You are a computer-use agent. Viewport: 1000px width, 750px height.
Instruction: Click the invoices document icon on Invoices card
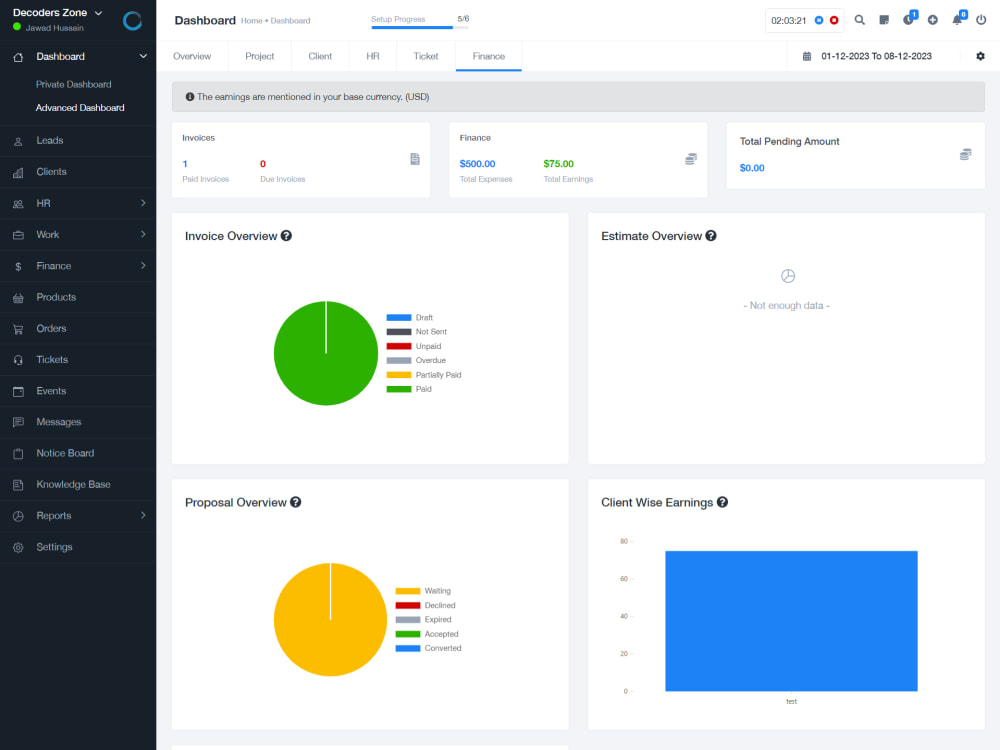pyautogui.click(x=414, y=158)
